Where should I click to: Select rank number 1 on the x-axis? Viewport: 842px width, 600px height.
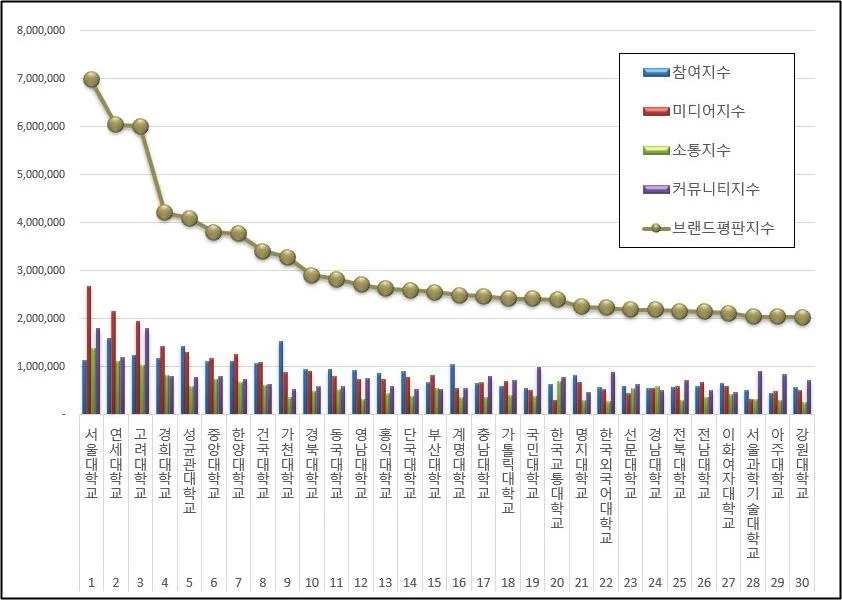coord(91,582)
